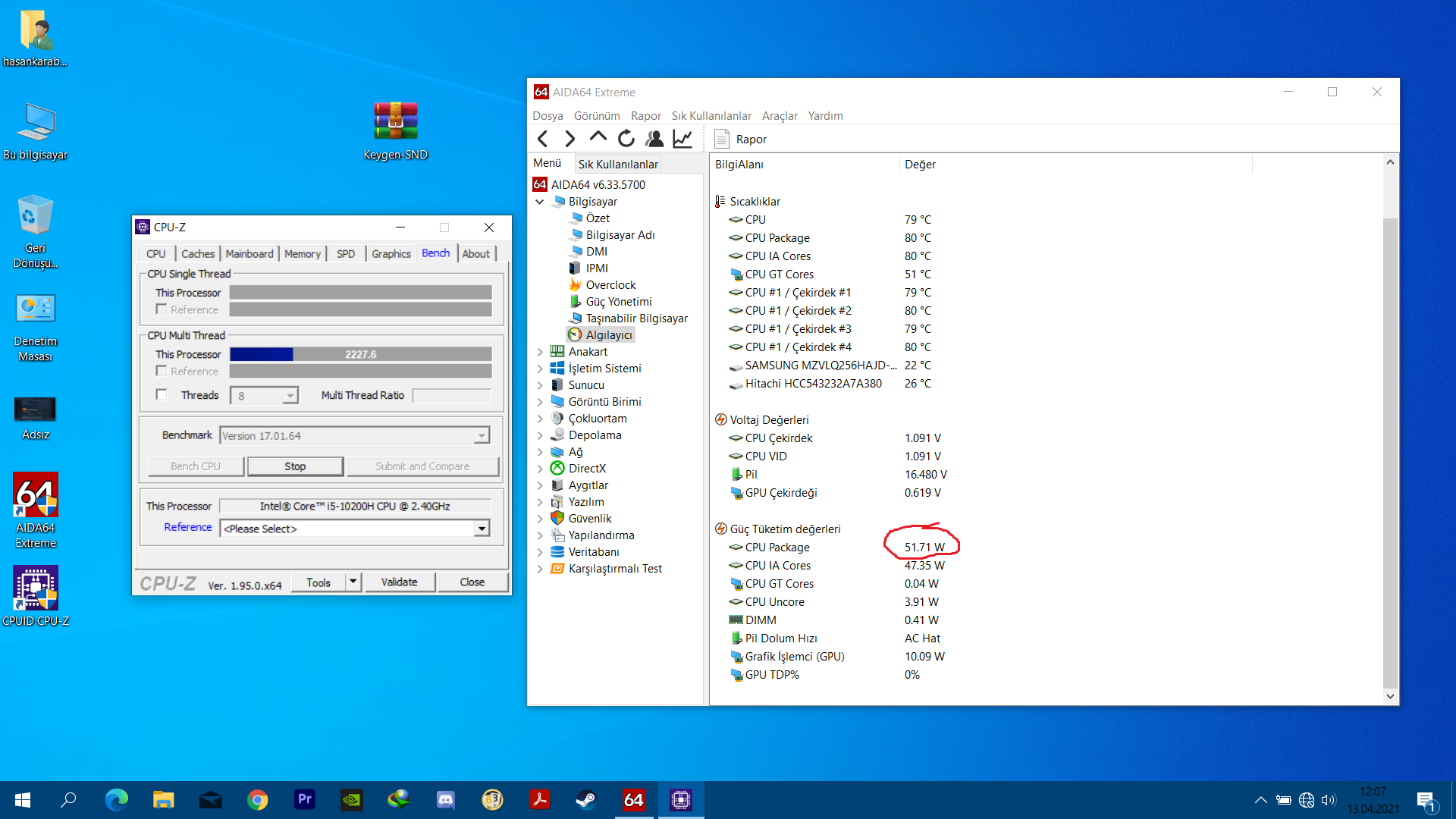Open the Reference processor dropdown
Screen dimensions: 1456x819
[x=482, y=529]
